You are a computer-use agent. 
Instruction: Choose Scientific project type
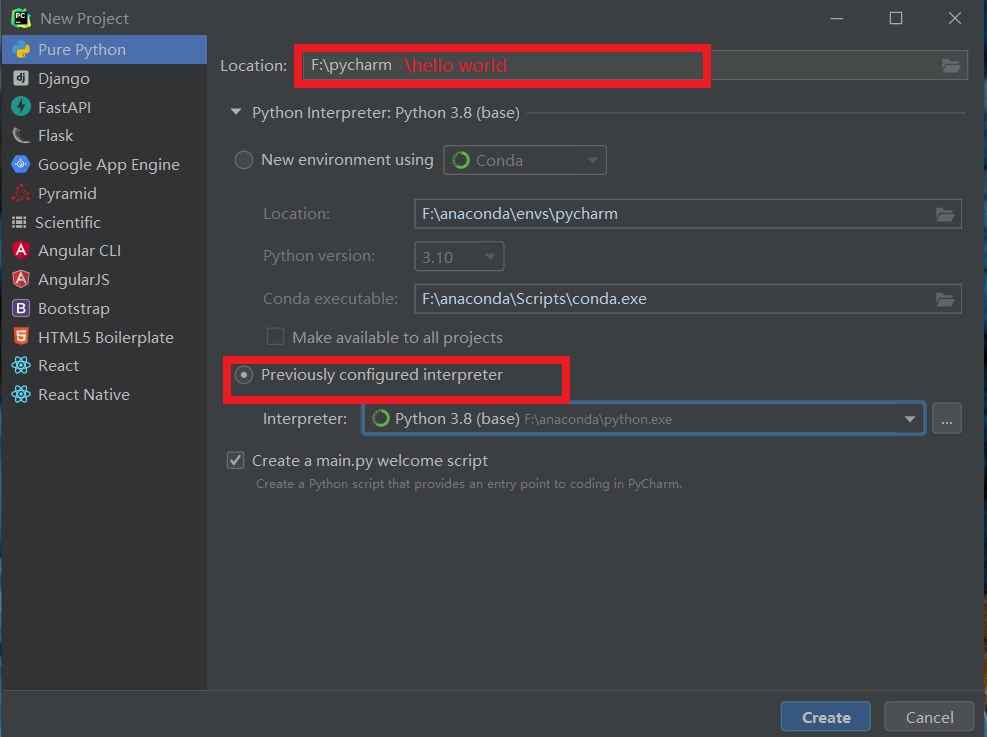[x=104, y=222]
